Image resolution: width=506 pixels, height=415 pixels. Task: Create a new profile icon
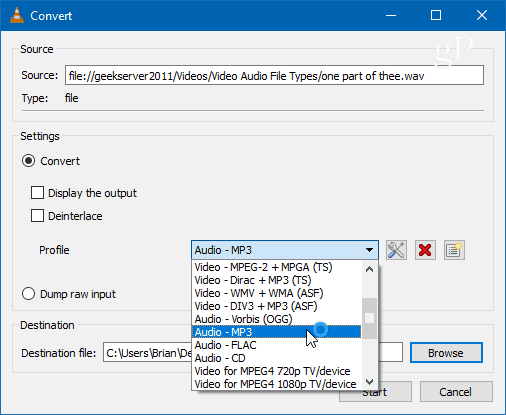click(454, 250)
